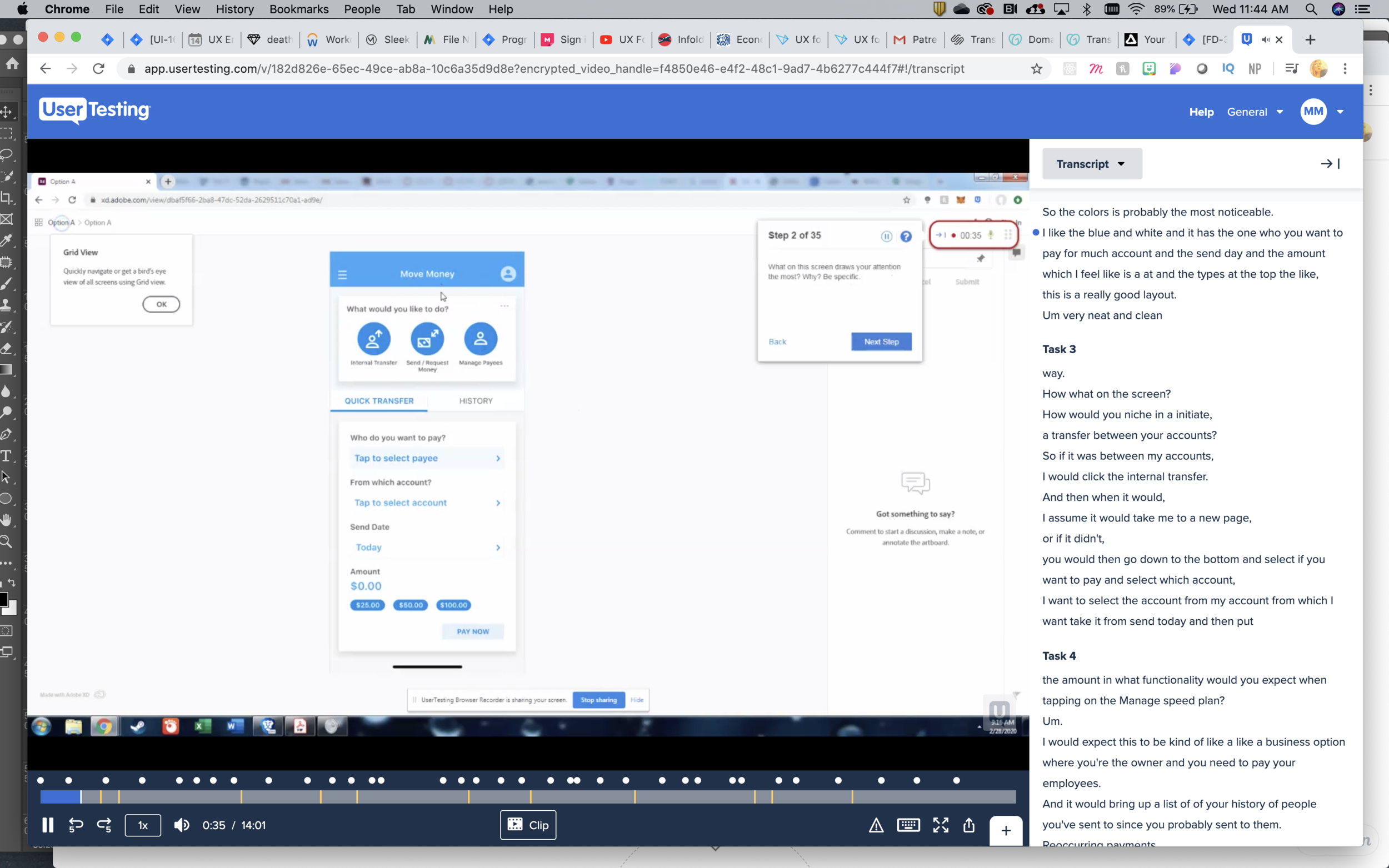Pause the video playback
This screenshot has width=1389, height=868.
(48, 825)
